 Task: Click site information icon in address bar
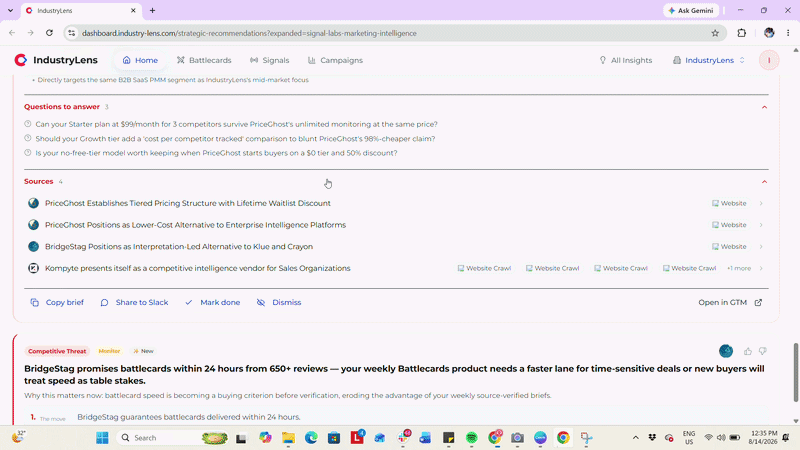click(x=72, y=33)
